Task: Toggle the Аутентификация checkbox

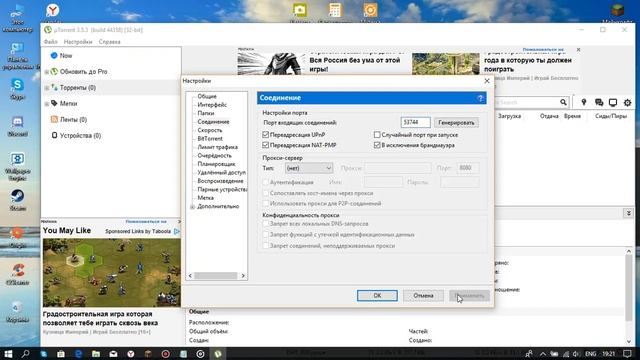Action: 266,182
